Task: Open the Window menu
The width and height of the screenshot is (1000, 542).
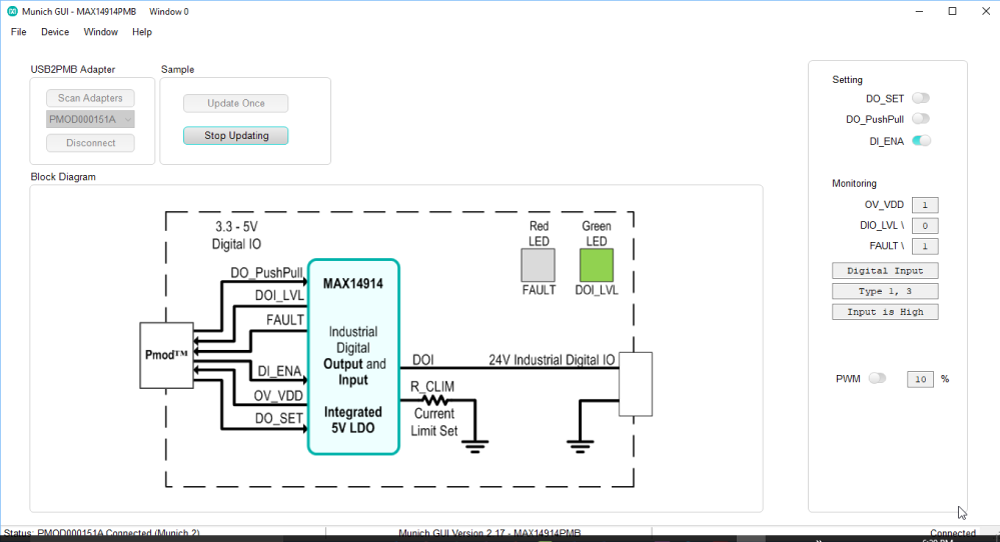Action: pos(101,32)
